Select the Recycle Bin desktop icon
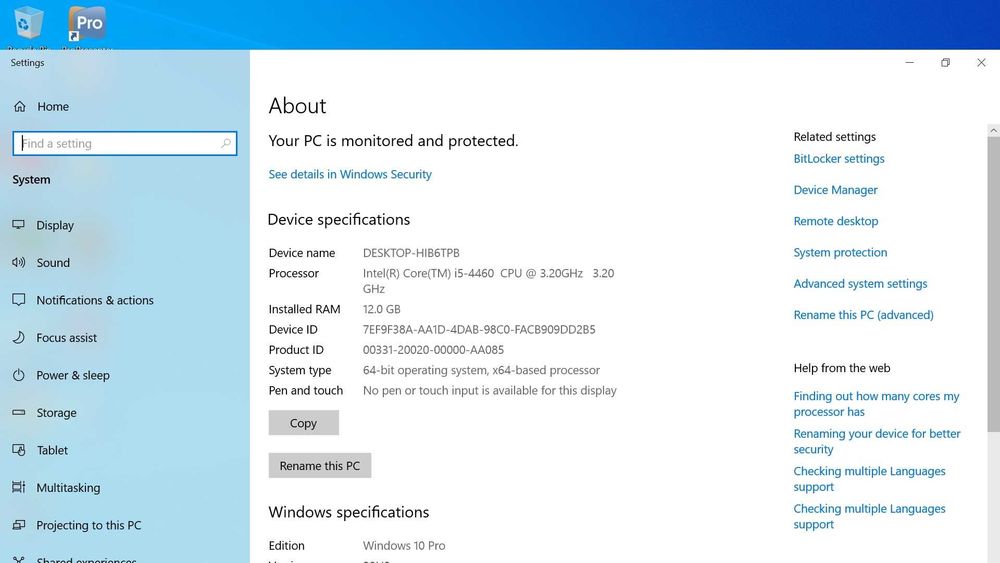The width and height of the screenshot is (1000, 563). (x=27, y=26)
